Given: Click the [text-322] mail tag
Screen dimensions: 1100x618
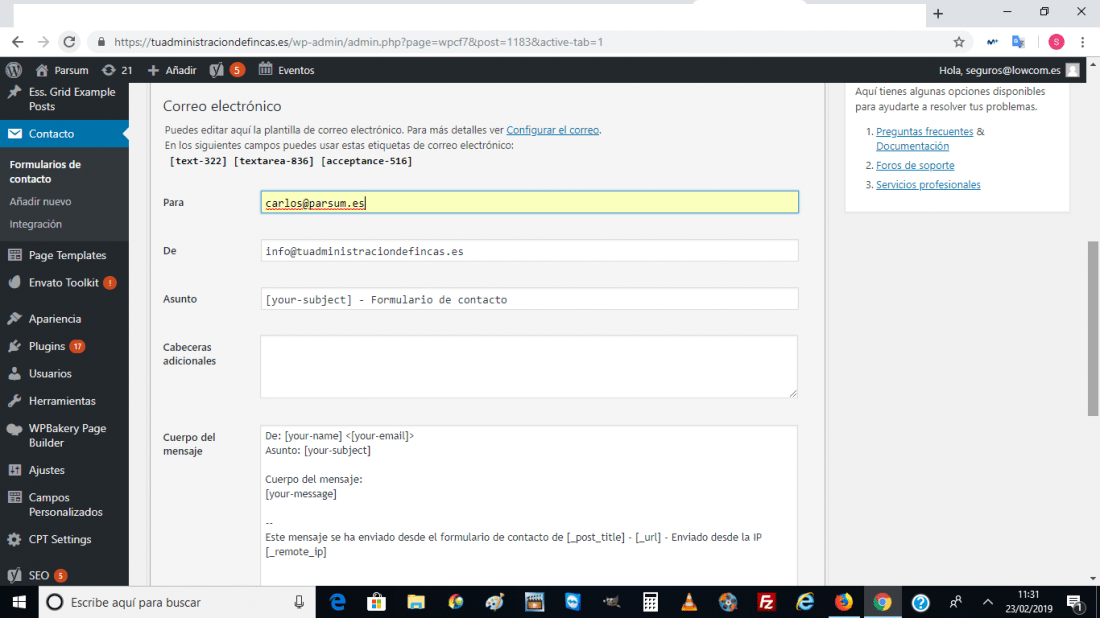Looking at the screenshot, I should click(x=198, y=161).
